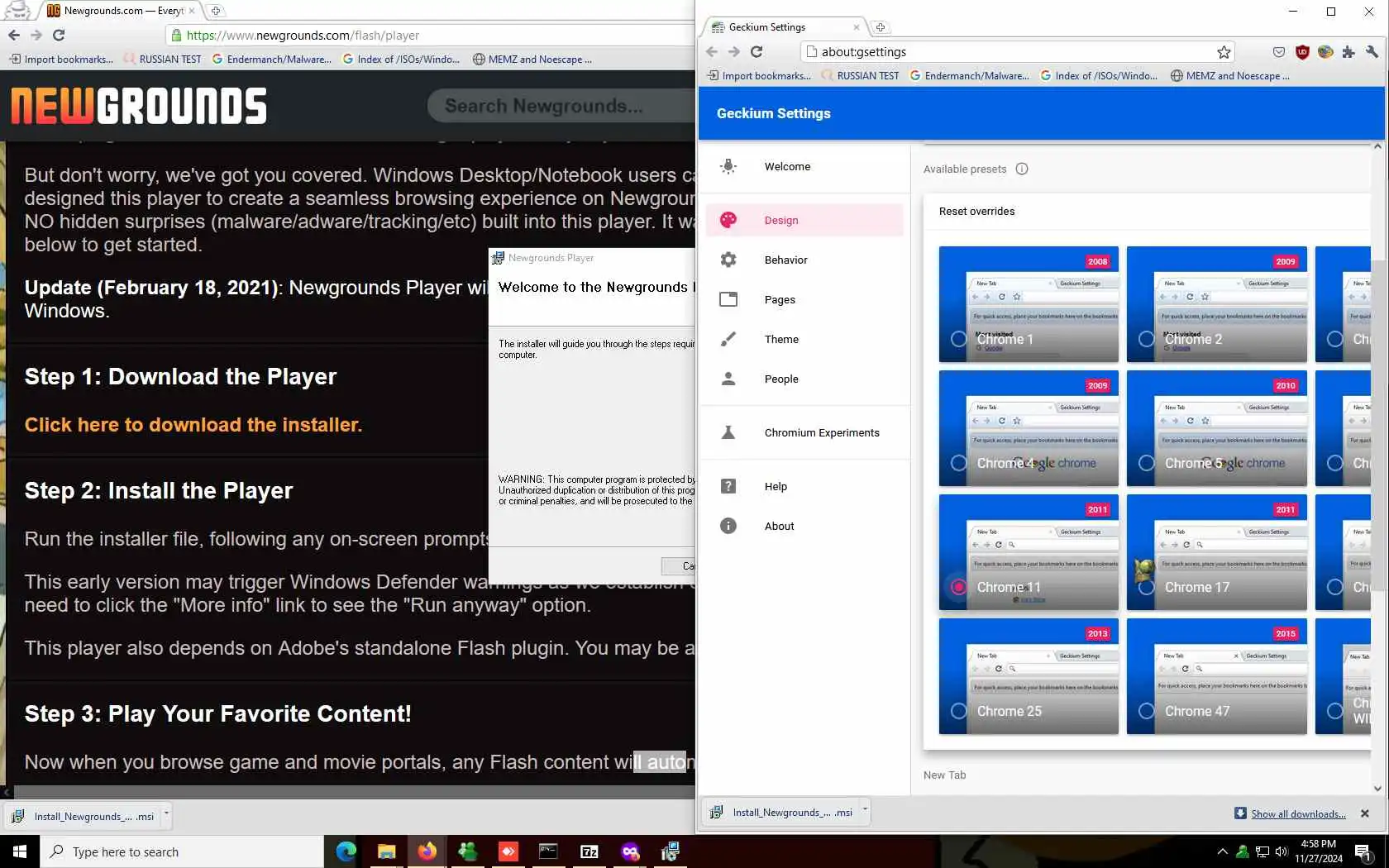This screenshot has width=1389, height=868.
Task: Select the Chrome 25 preset
Action: coord(1029,676)
